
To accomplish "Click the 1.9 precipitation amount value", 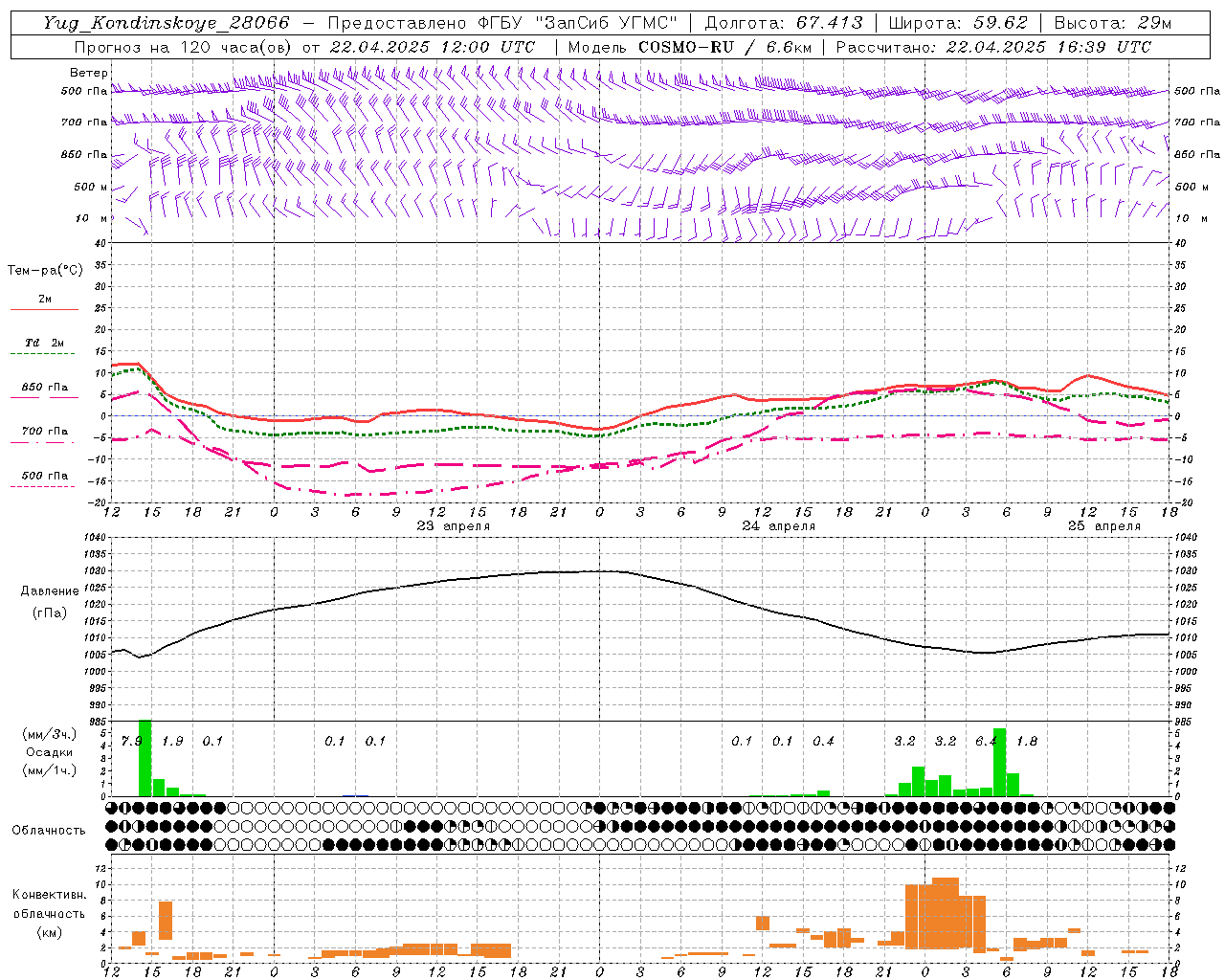I will (172, 742).
